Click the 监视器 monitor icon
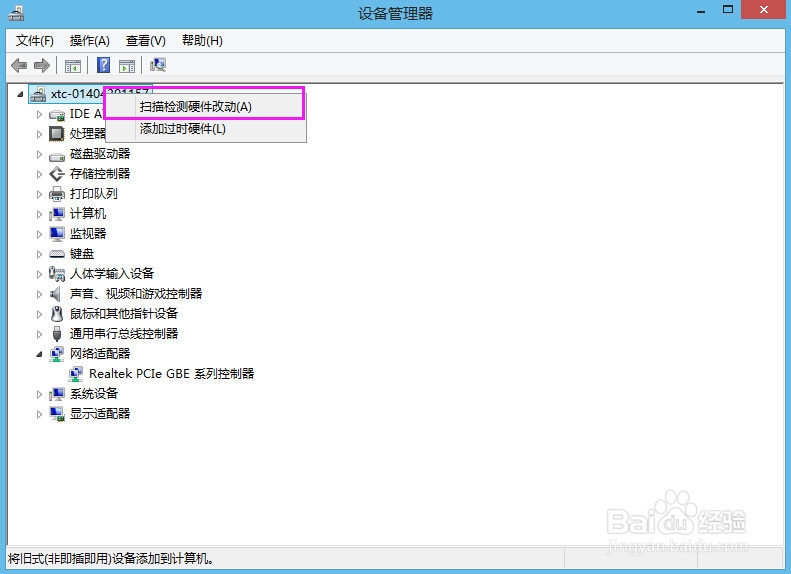Image resolution: width=791 pixels, height=574 pixels. click(57, 234)
